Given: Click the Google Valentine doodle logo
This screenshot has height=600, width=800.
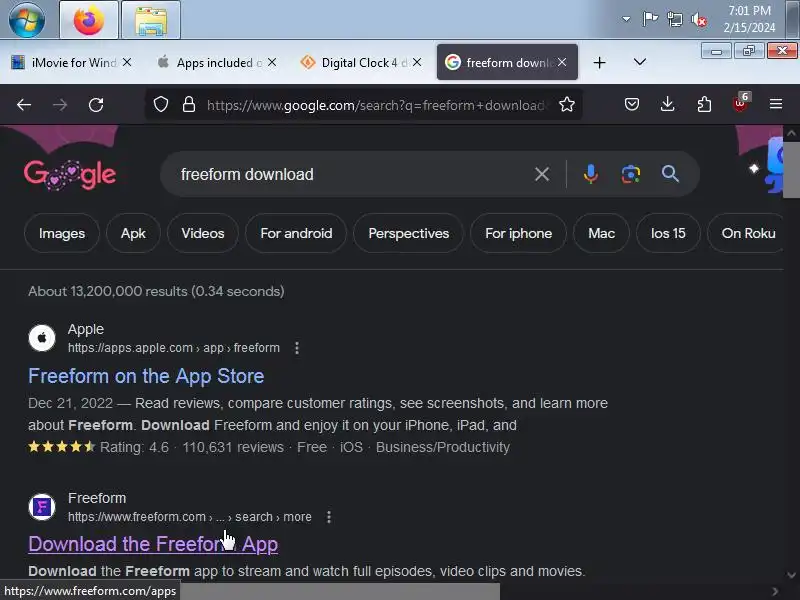Looking at the screenshot, I should pos(70,175).
